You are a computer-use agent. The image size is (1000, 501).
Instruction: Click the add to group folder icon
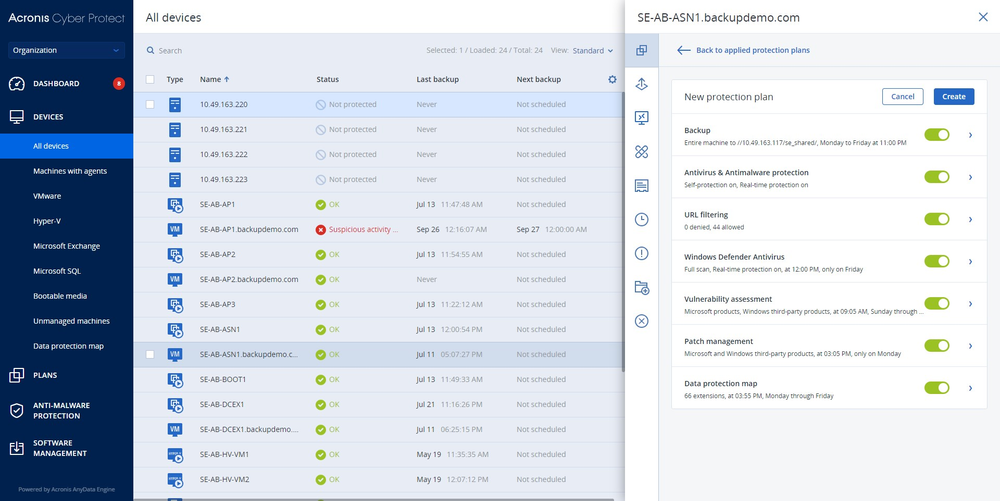[x=642, y=287]
